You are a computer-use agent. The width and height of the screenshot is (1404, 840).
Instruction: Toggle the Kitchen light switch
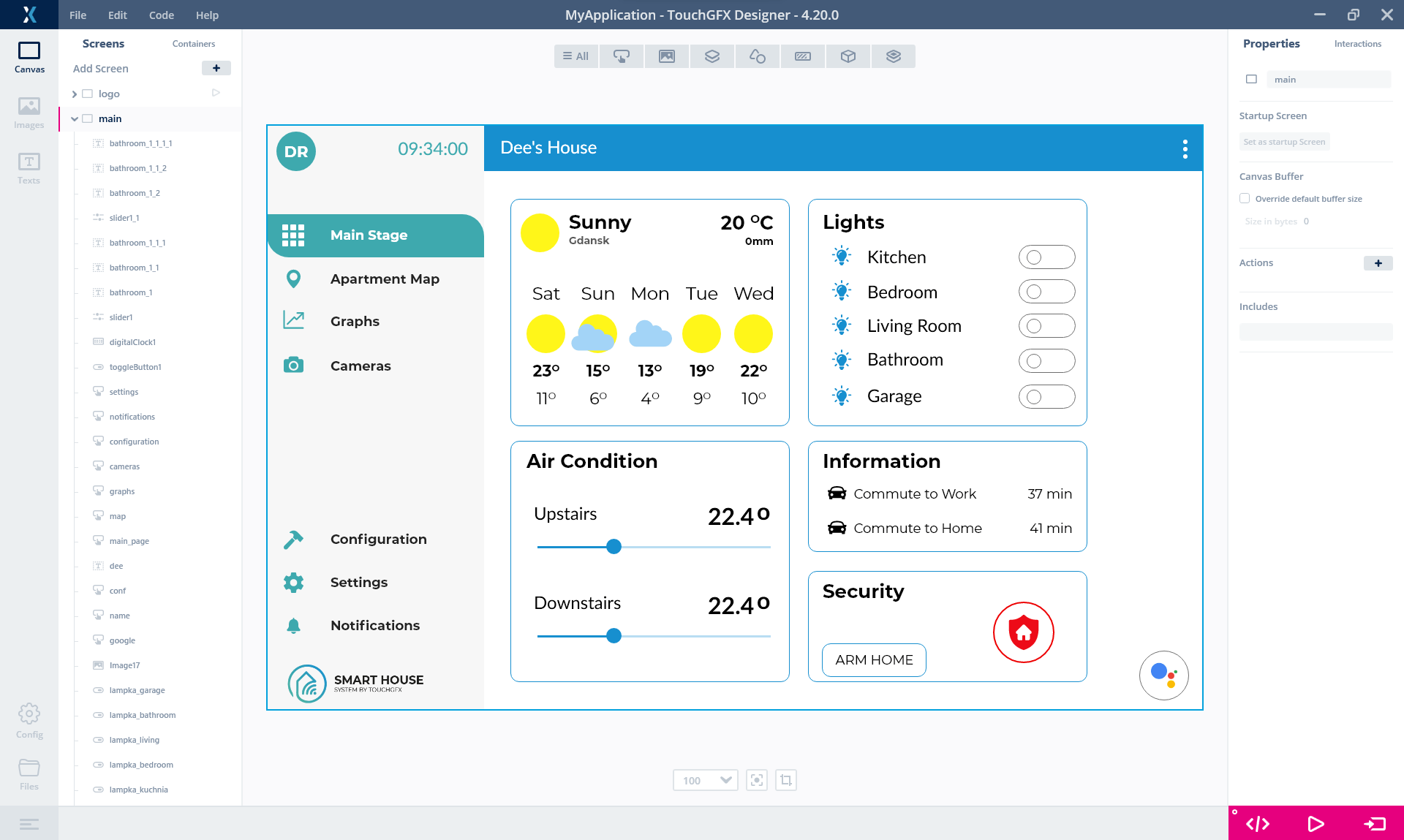tap(1046, 257)
